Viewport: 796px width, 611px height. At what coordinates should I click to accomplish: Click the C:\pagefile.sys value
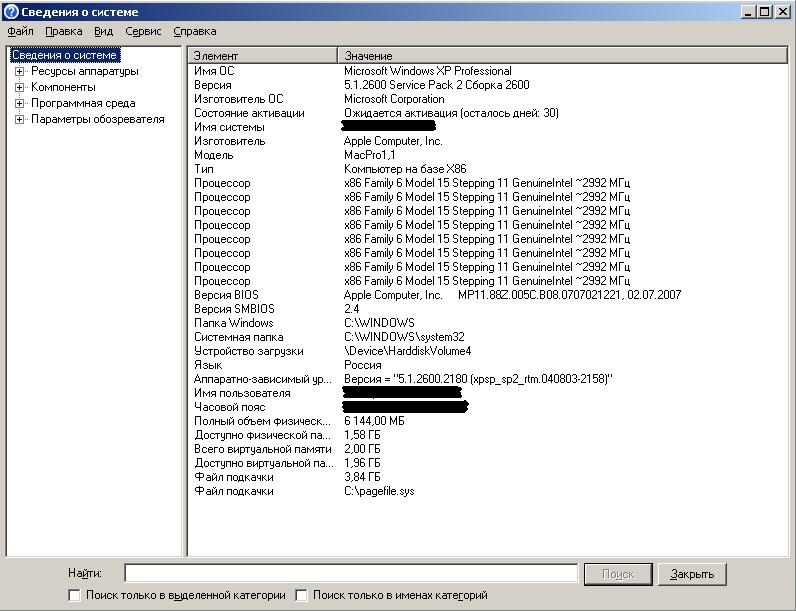tap(379, 491)
